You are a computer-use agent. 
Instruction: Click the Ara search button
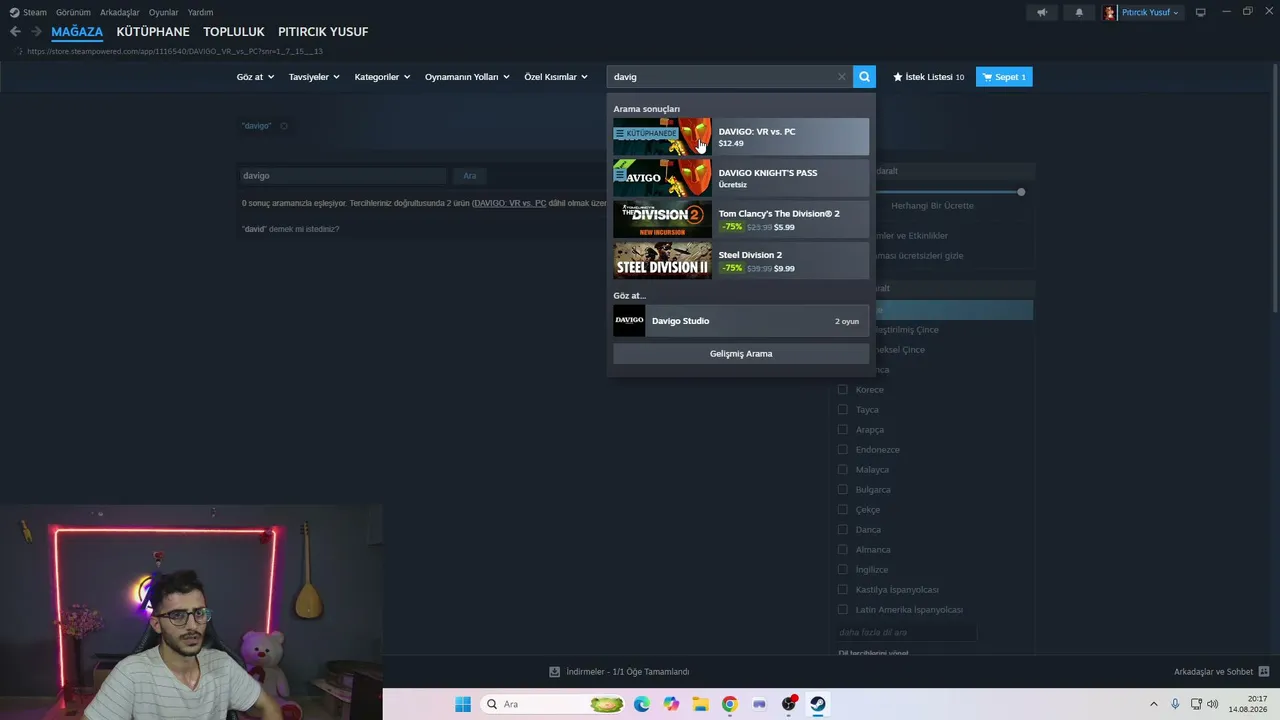(x=470, y=176)
